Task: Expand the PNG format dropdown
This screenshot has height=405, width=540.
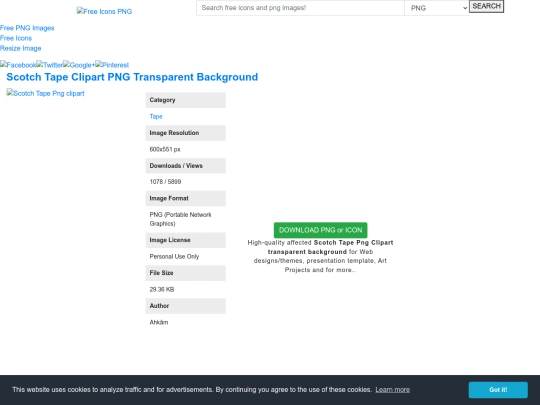Action: pyautogui.click(x=436, y=8)
